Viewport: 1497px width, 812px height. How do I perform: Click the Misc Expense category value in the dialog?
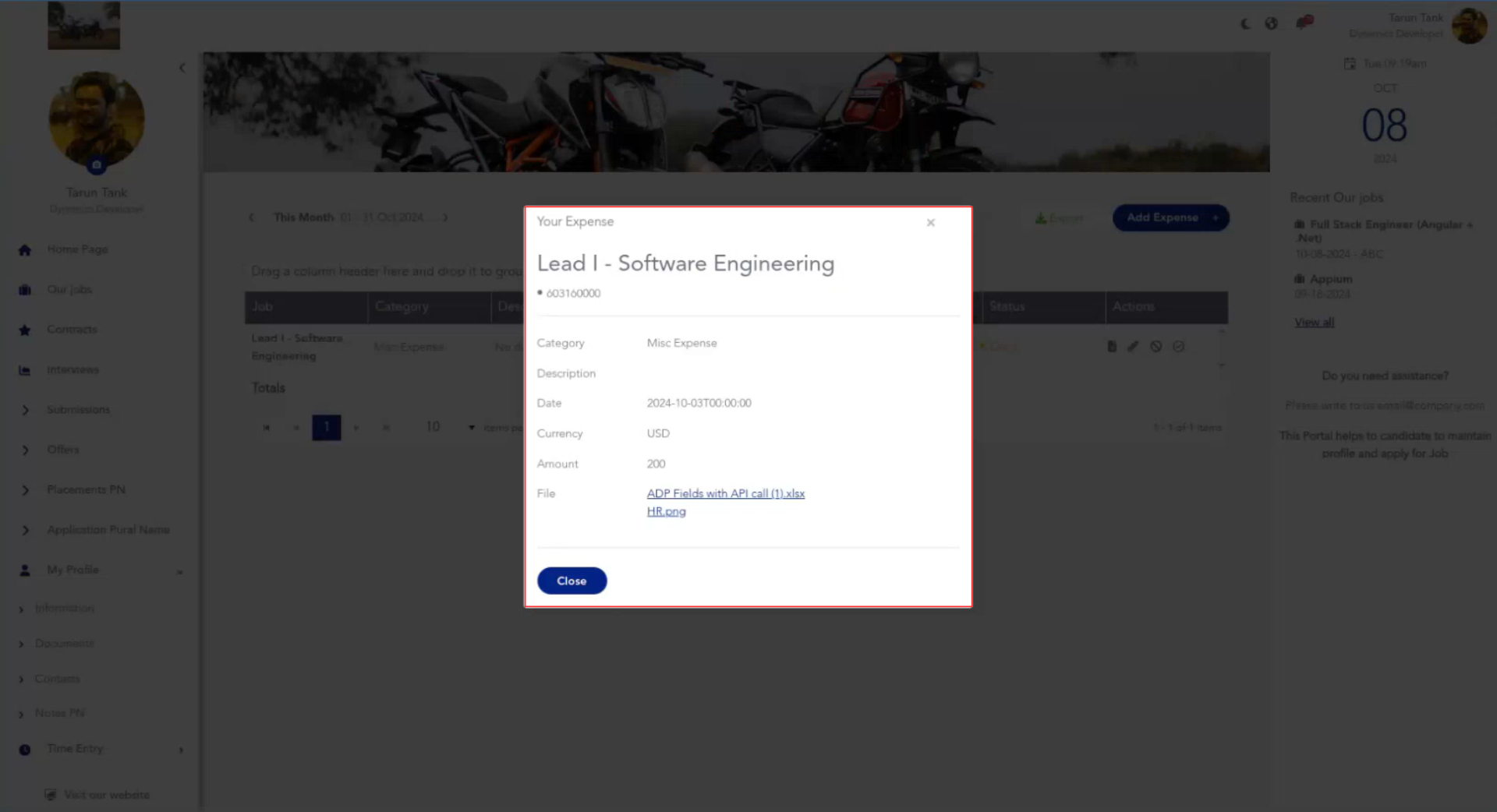681,343
